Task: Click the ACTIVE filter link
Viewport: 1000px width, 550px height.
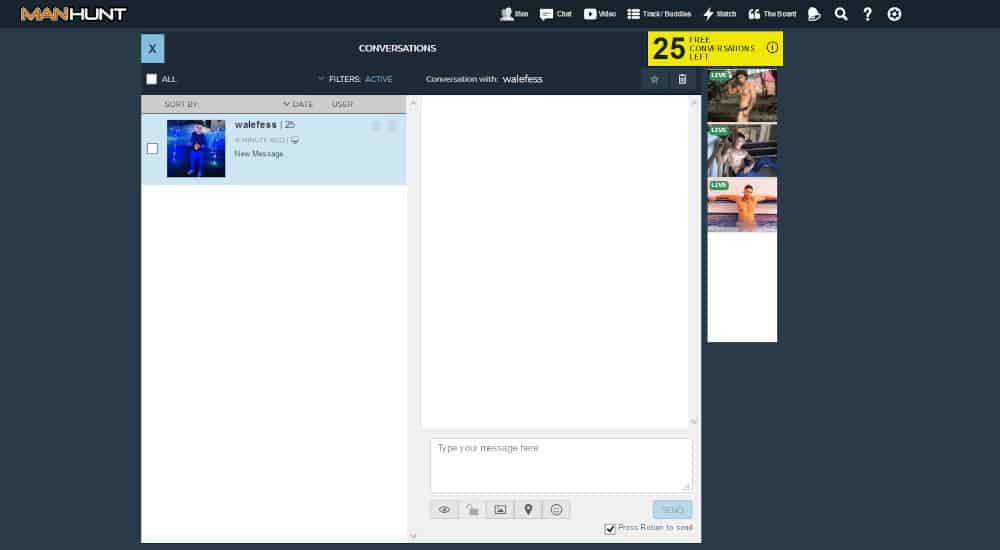Action: (x=379, y=79)
